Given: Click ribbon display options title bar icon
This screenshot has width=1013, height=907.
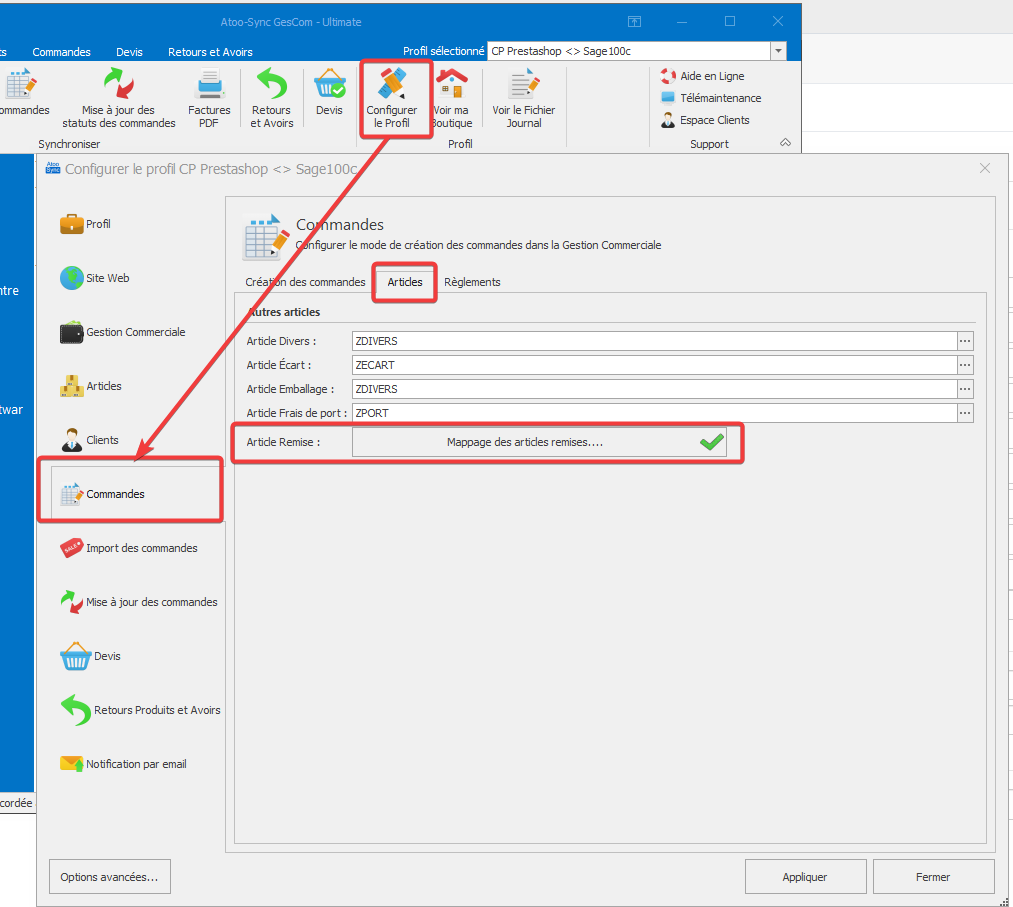Looking at the screenshot, I should coord(634,22).
